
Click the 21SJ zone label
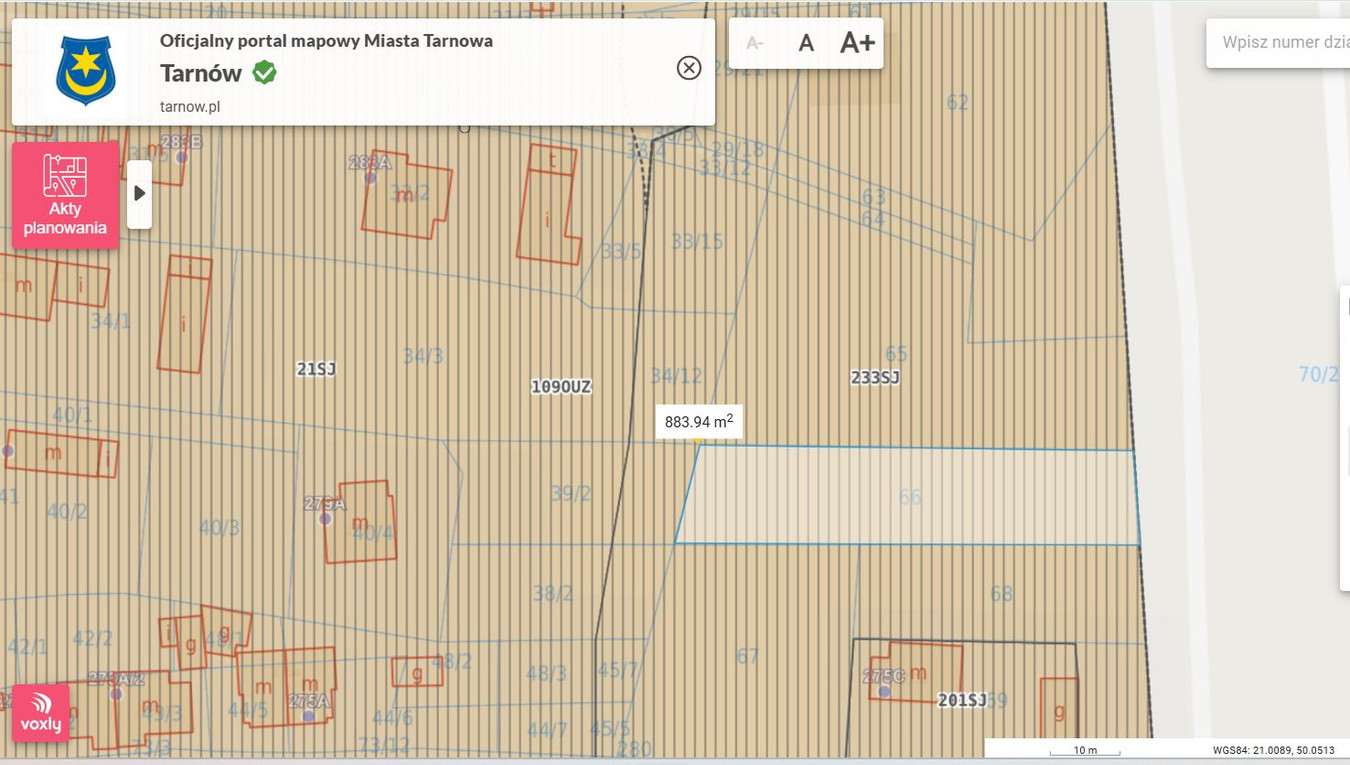click(x=316, y=369)
